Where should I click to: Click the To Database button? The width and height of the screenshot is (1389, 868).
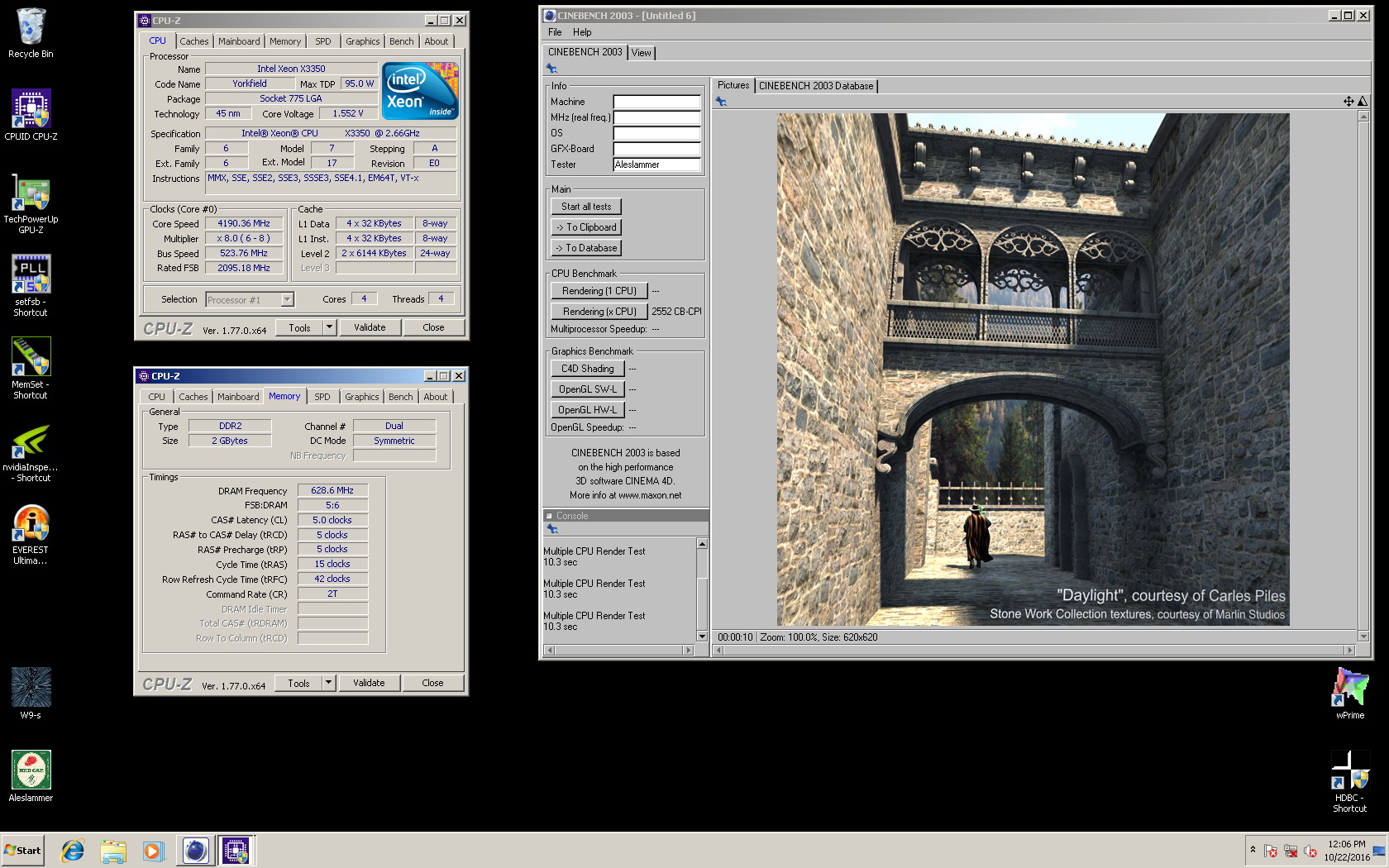(586, 248)
